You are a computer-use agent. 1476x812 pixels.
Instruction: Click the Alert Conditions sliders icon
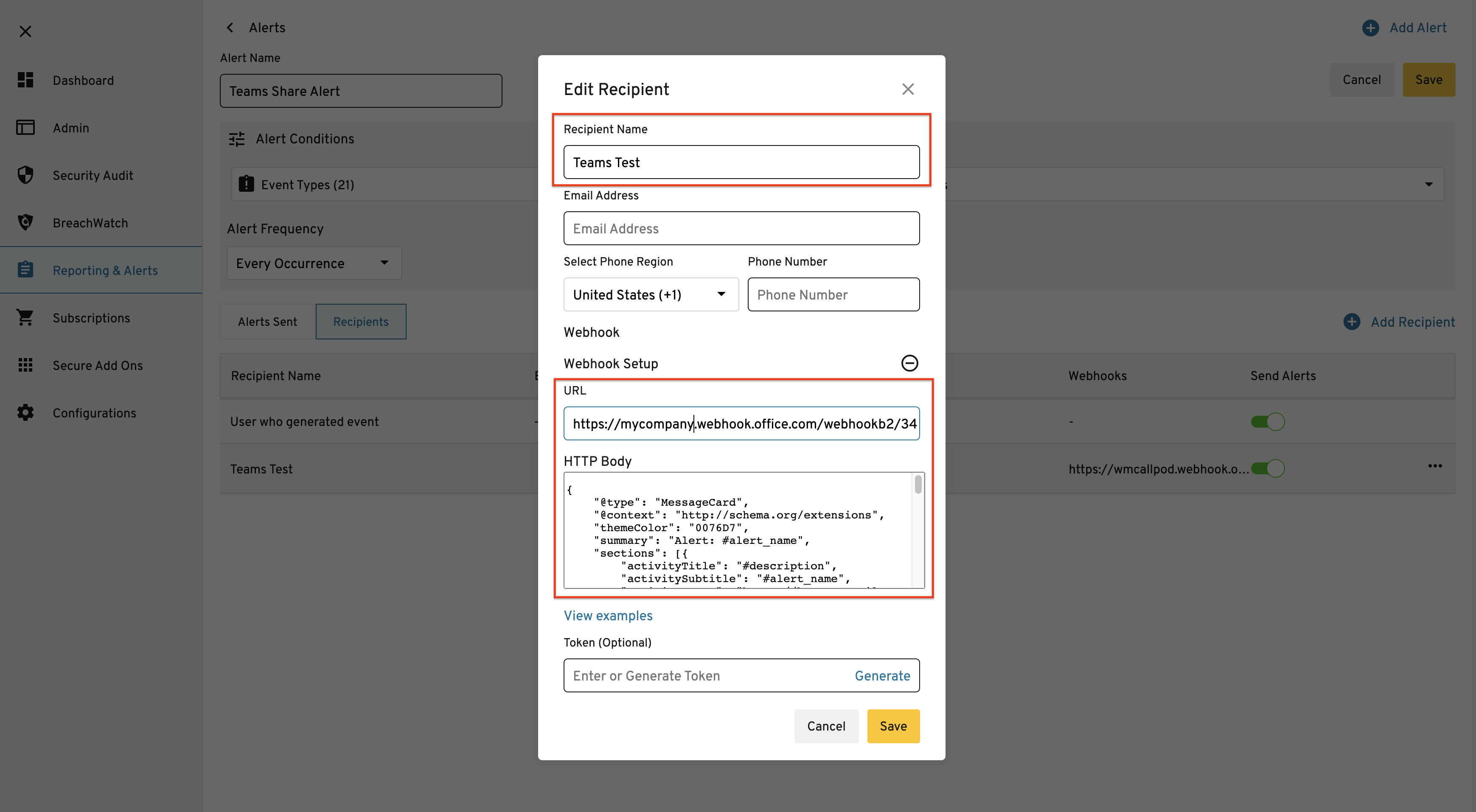pos(237,139)
